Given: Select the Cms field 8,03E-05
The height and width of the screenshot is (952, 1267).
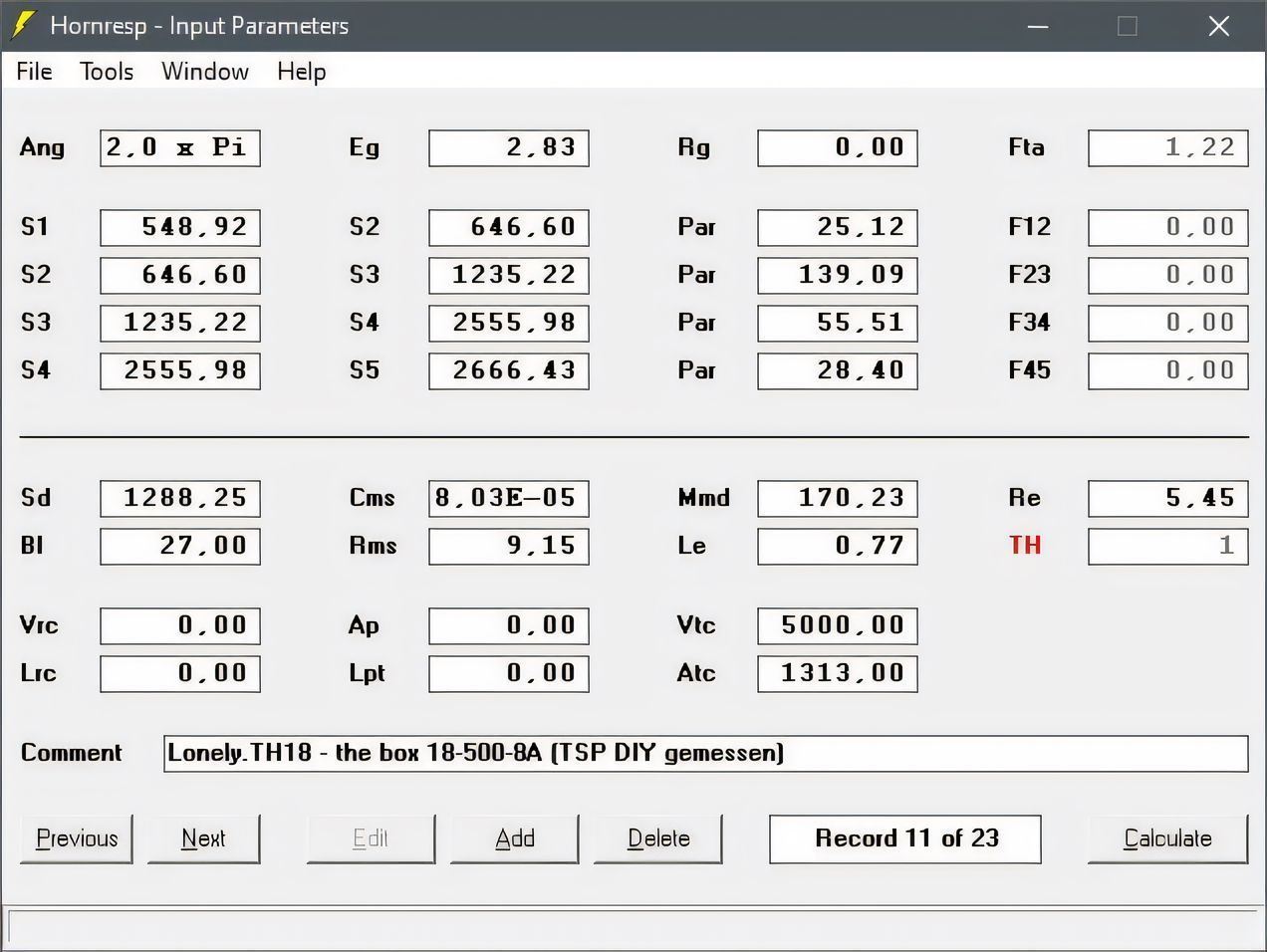Looking at the screenshot, I should pos(509,498).
